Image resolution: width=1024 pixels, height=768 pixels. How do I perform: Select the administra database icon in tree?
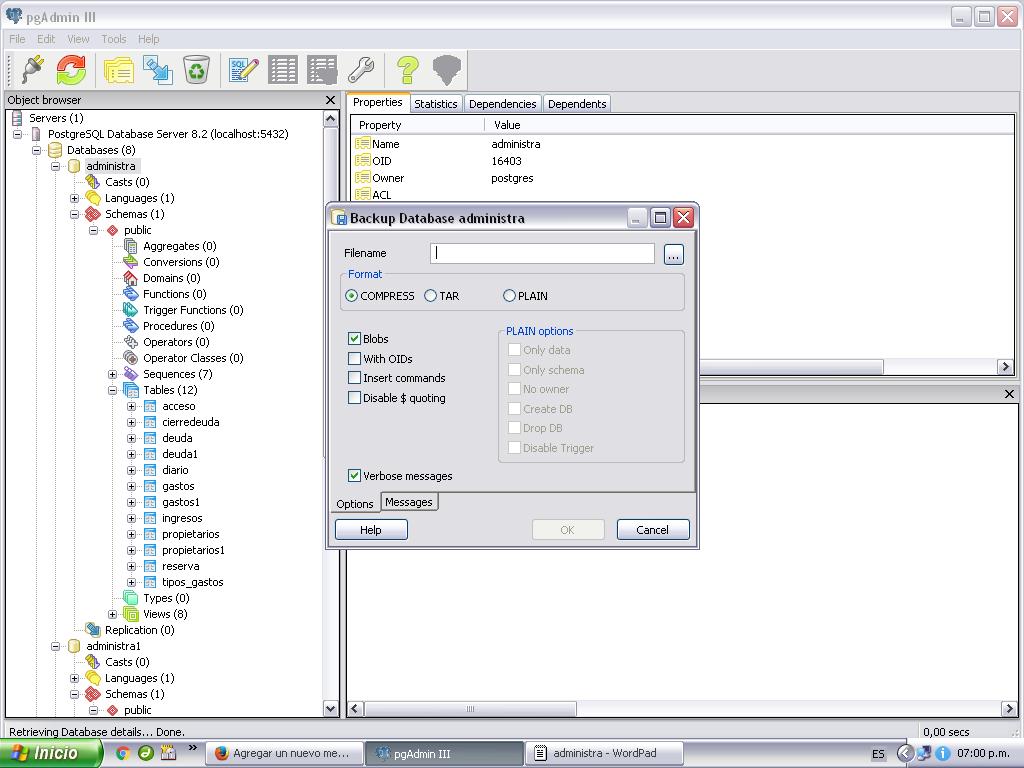click(74, 166)
